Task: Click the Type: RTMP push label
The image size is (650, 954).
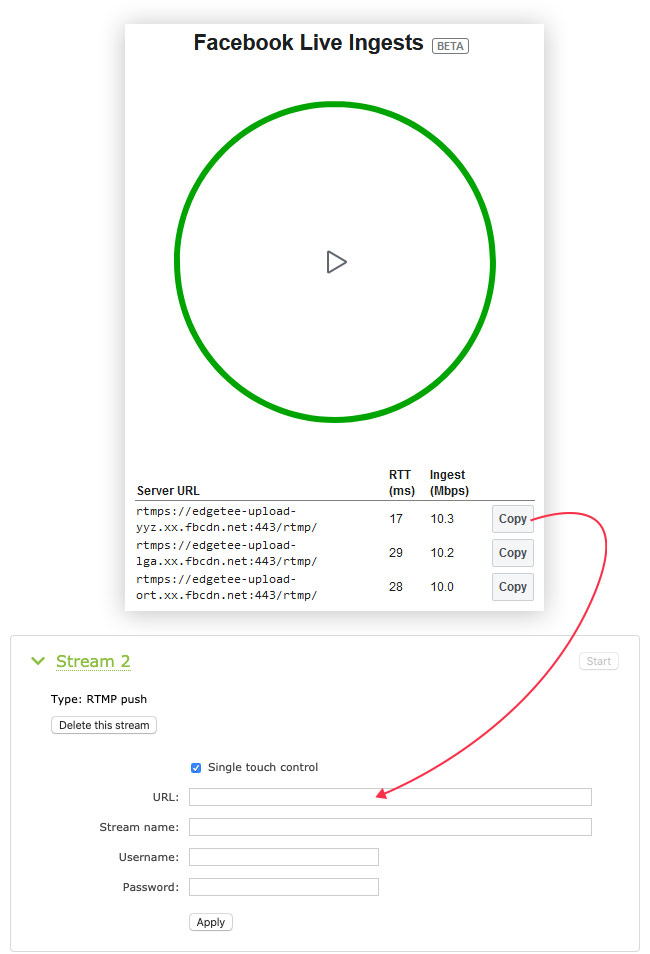Action: point(99,699)
